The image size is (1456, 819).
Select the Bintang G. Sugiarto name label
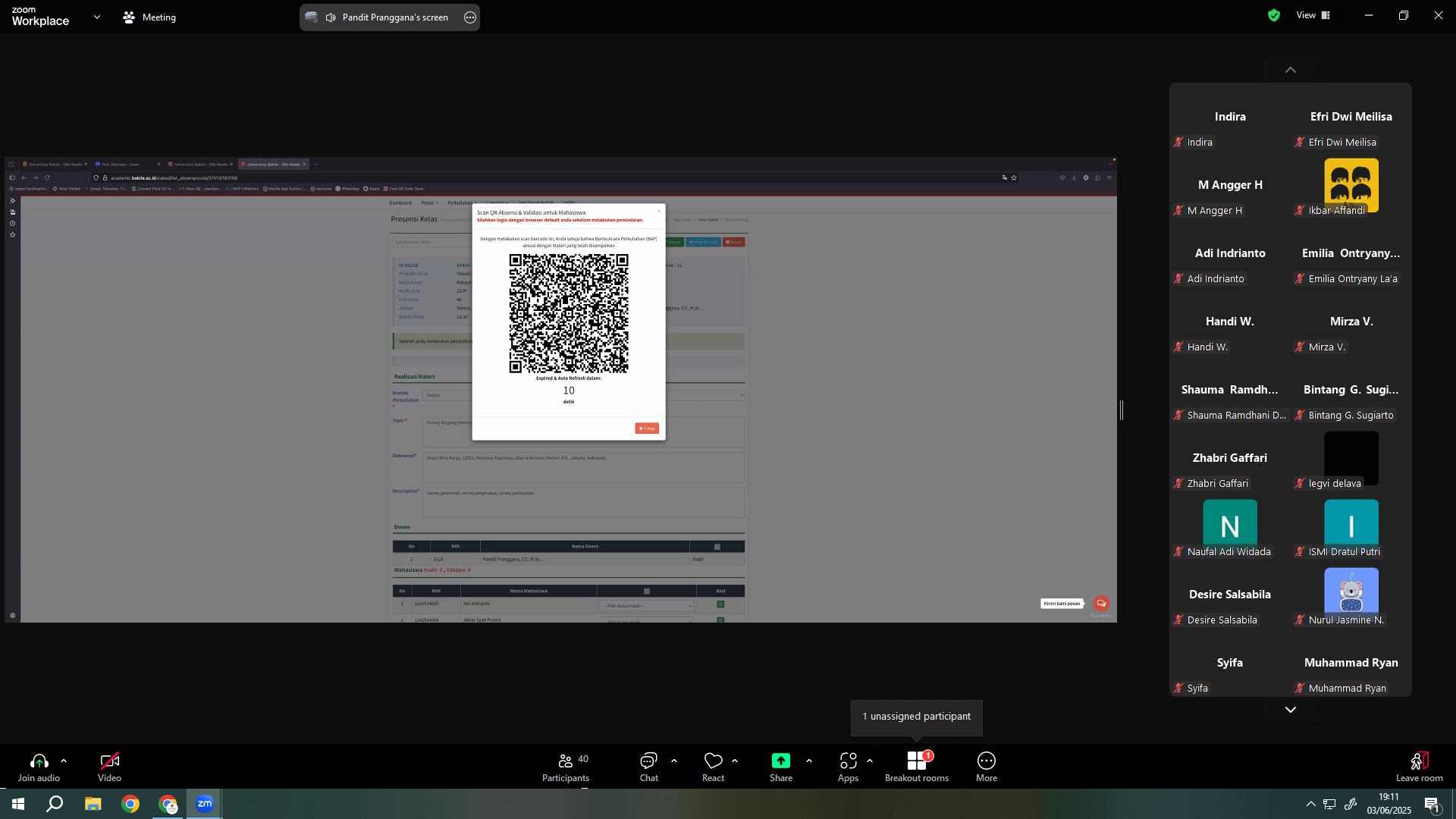[1351, 415]
